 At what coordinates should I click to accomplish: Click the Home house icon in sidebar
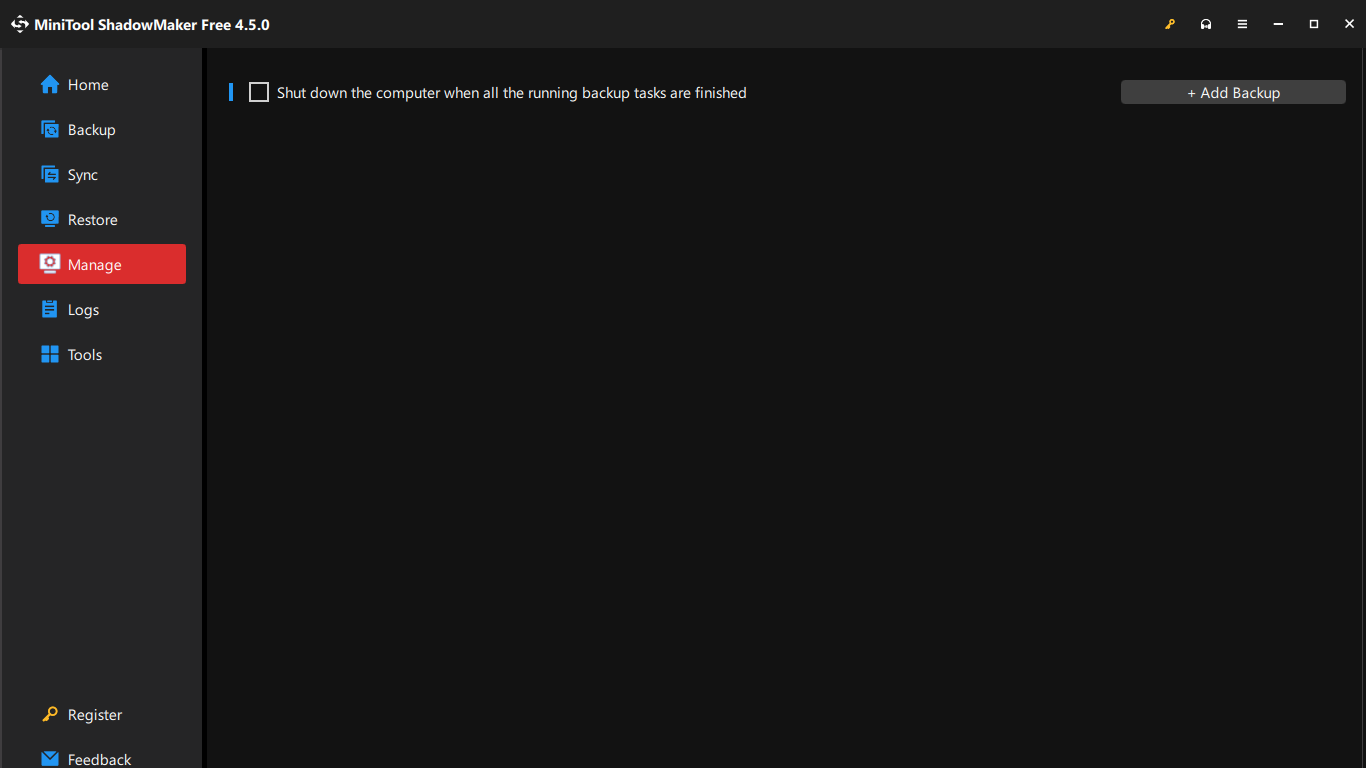pos(49,85)
